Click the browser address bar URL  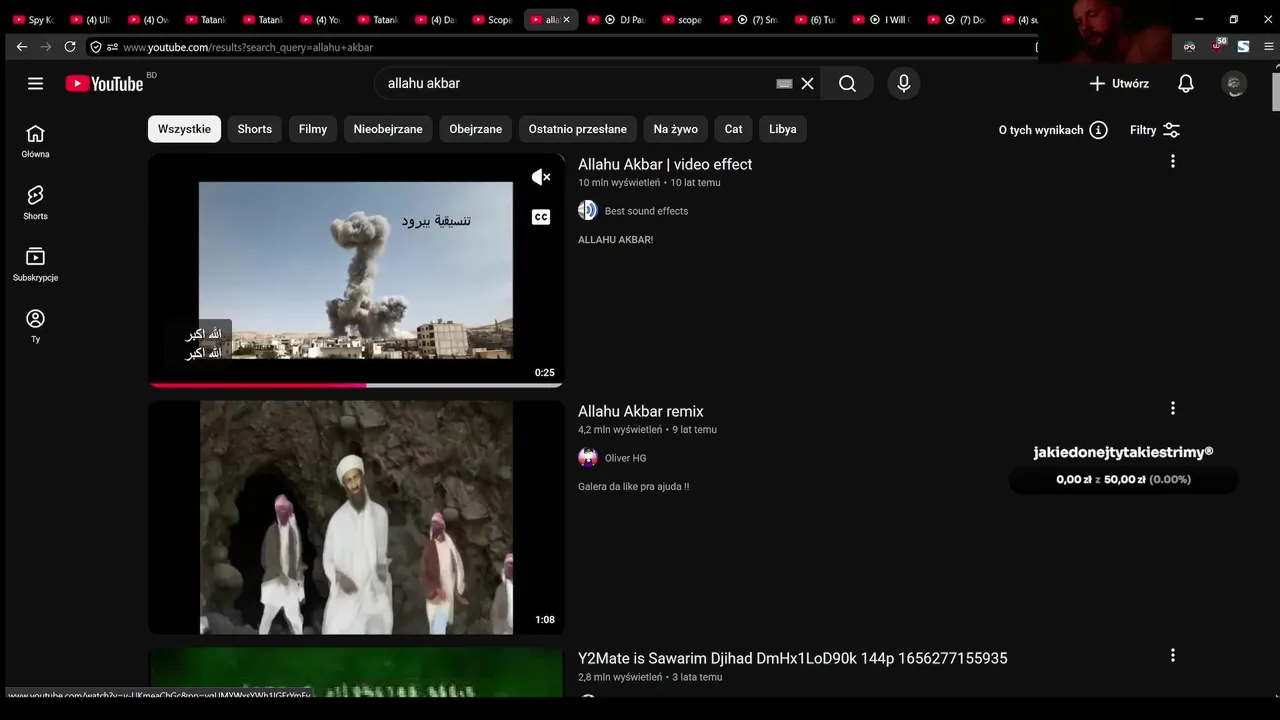[x=248, y=47]
